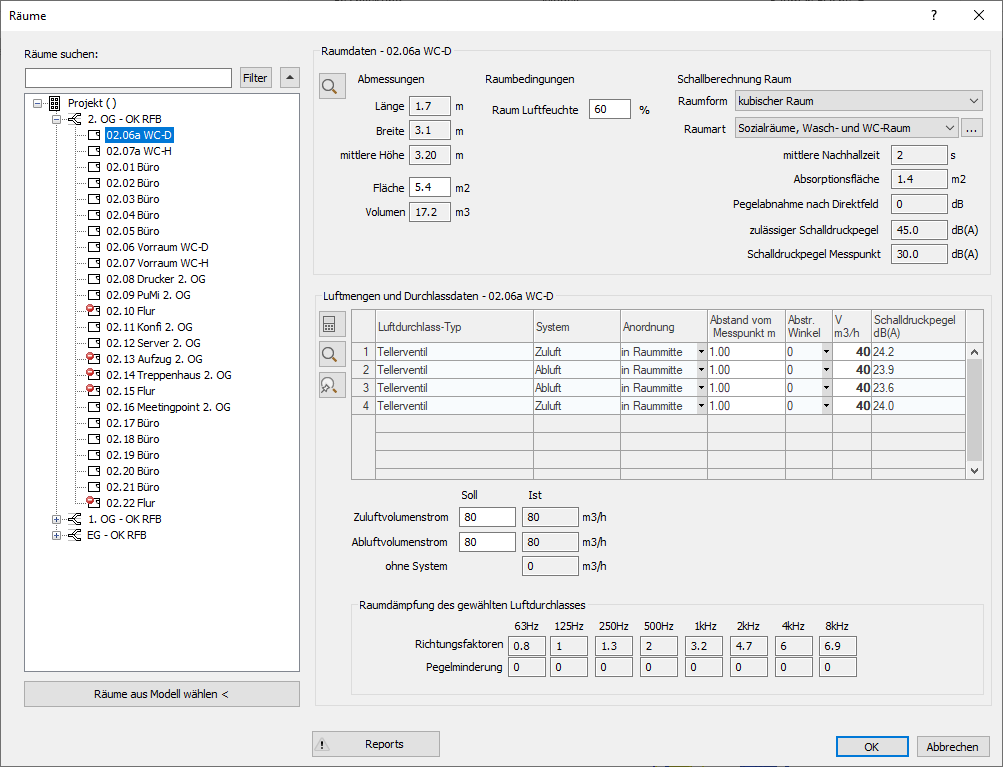Confirm with the OK button
This screenshot has height=767, width=1003.
click(872, 747)
